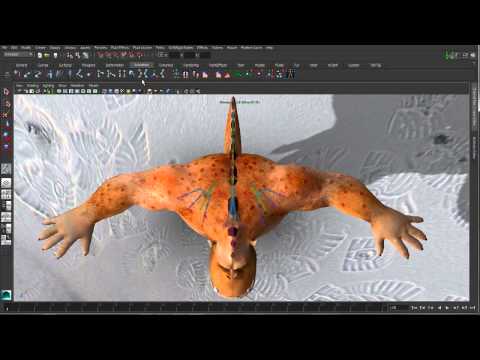This screenshot has height=360, width=480.
Task: Click the last-used tool icon in toolbox
Action: tap(6, 169)
